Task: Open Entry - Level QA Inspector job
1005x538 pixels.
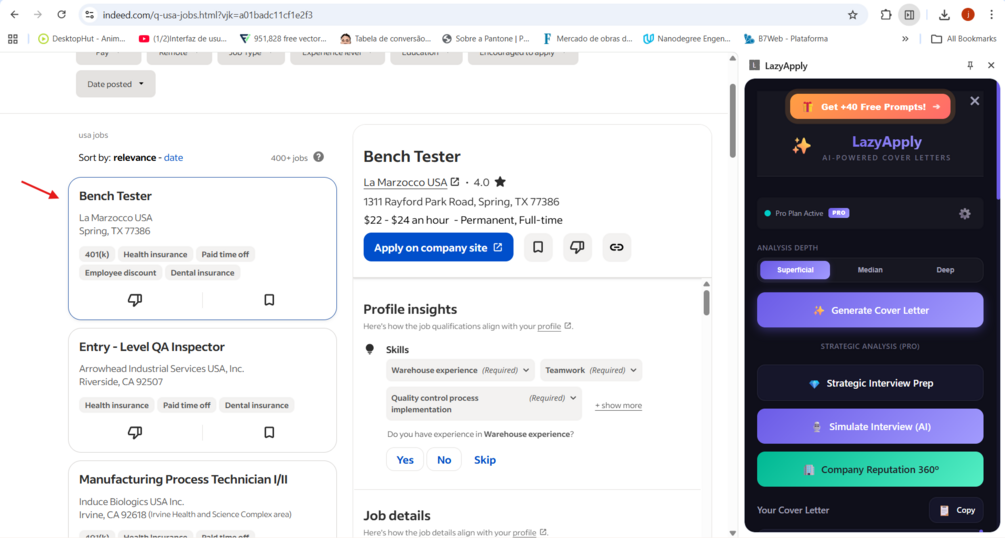Action: point(152,347)
